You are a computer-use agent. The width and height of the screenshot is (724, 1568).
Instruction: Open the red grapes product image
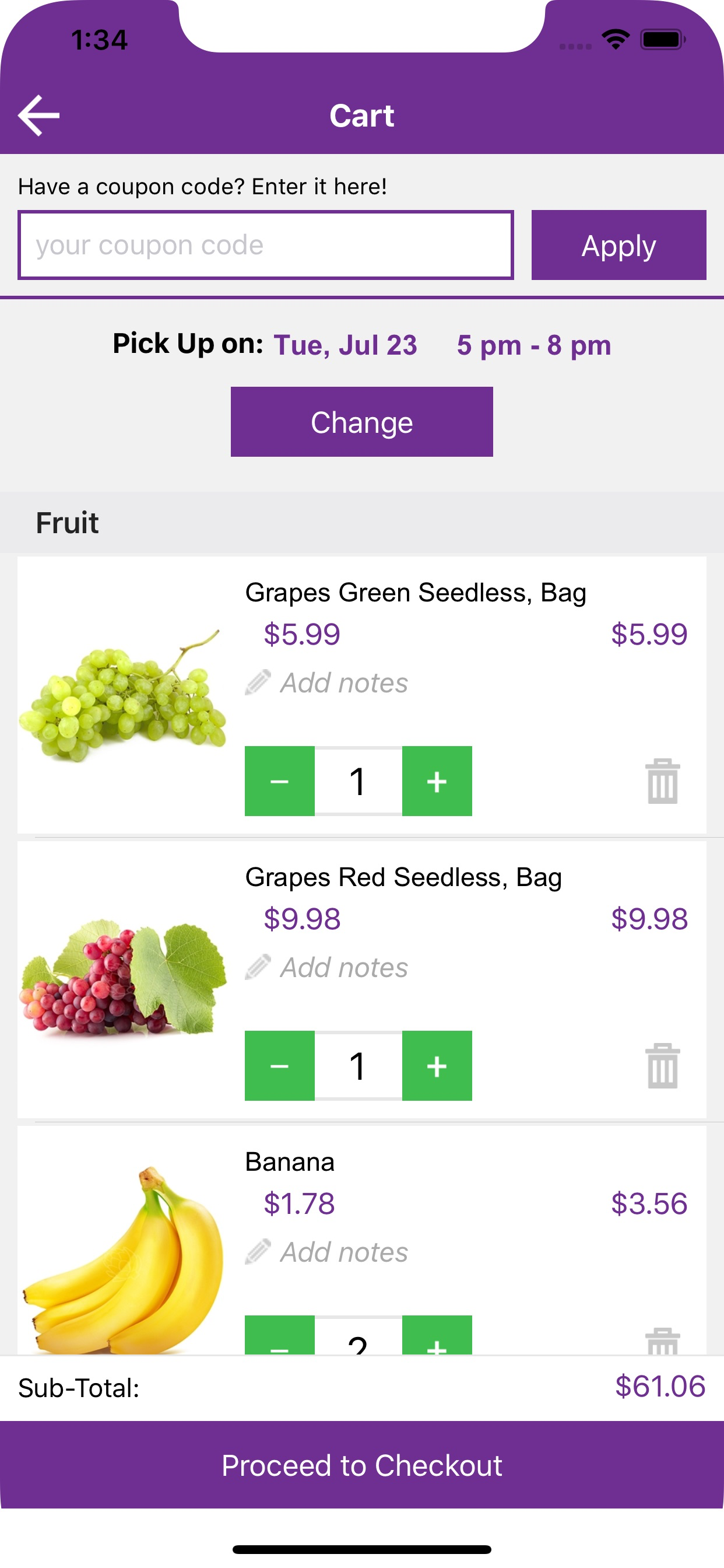(x=123, y=979)
